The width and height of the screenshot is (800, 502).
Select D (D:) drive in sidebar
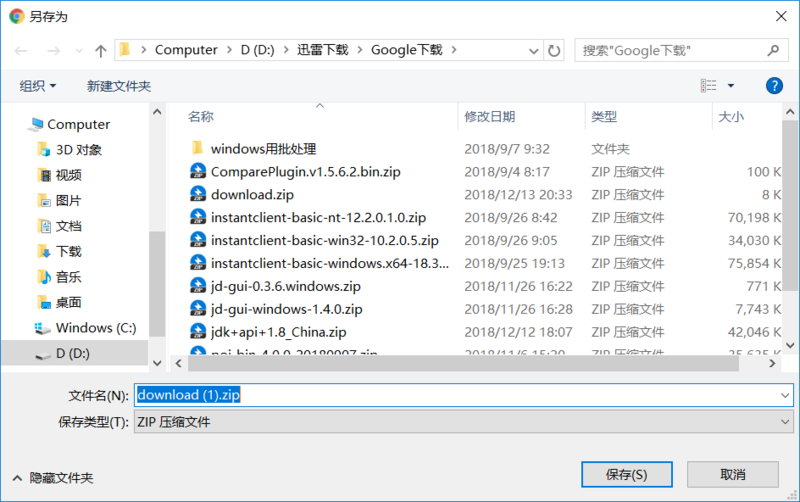[72, 353]
